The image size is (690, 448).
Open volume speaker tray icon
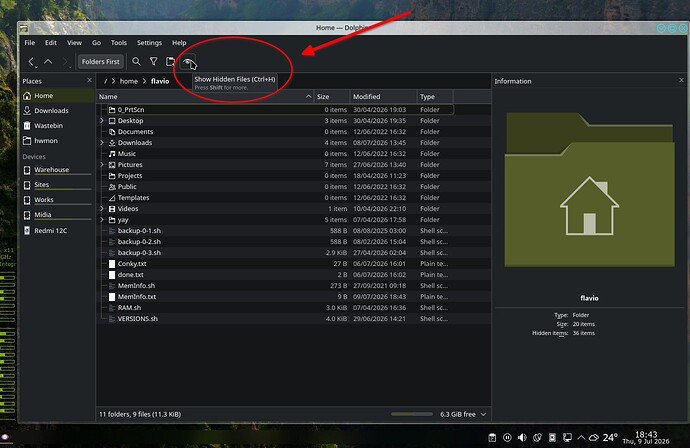tap(522, 437)
